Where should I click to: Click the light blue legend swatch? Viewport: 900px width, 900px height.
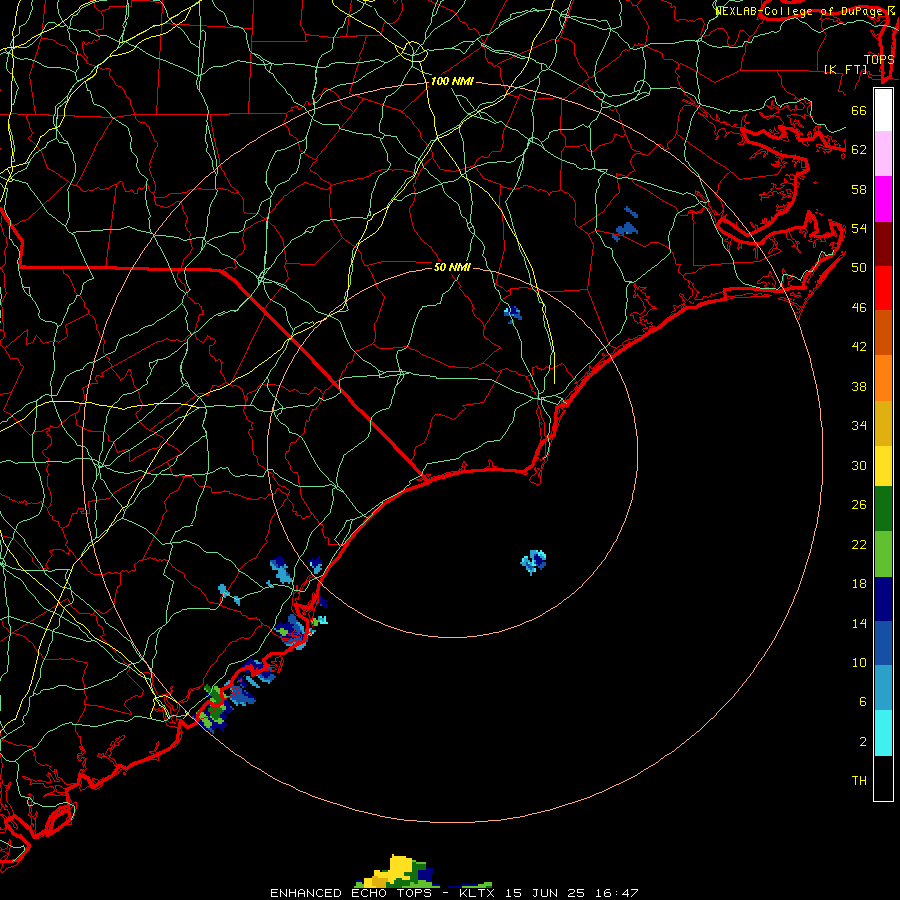coord(883,688)
